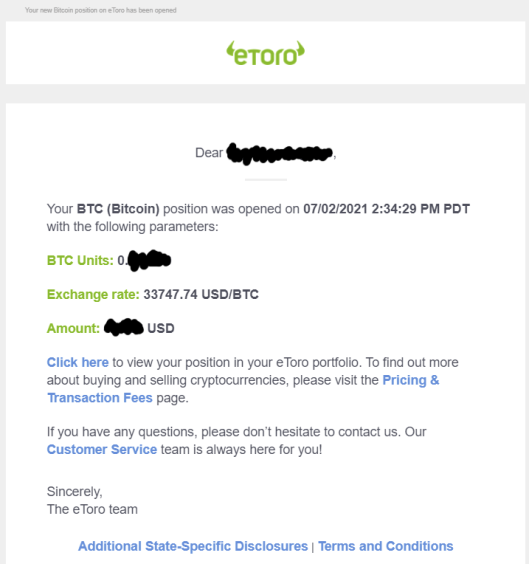Click the BTC Units label
This screenshot has height=564, width=529.
point(80,260)
